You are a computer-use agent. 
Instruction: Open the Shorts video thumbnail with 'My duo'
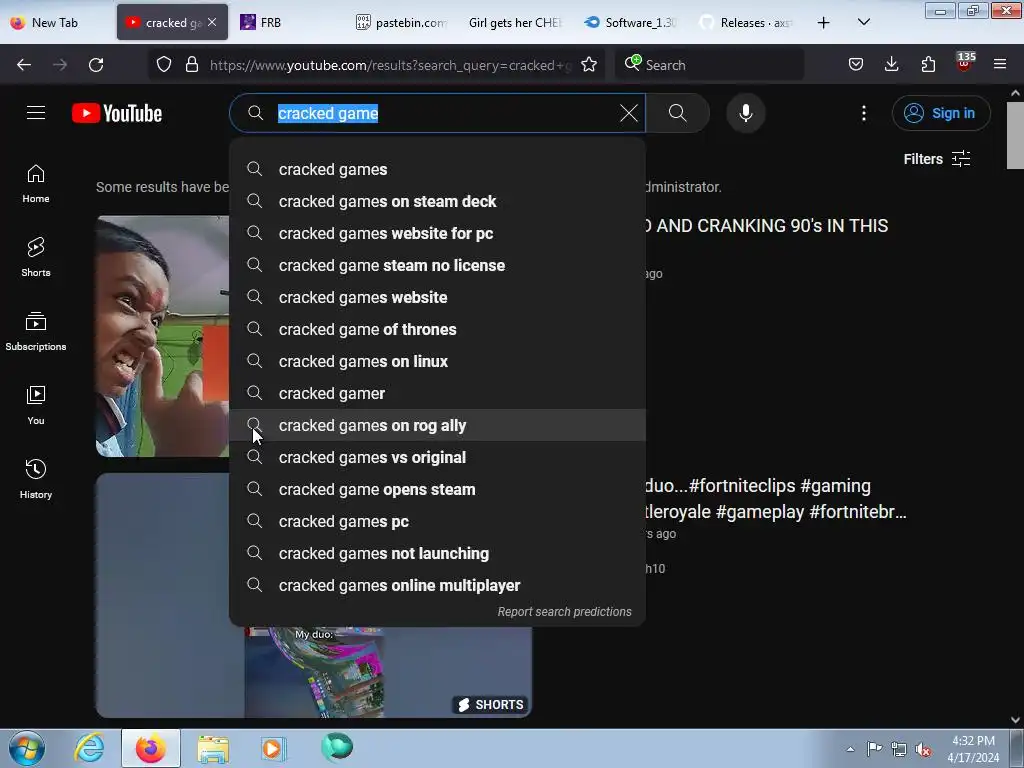click(313, 673)
